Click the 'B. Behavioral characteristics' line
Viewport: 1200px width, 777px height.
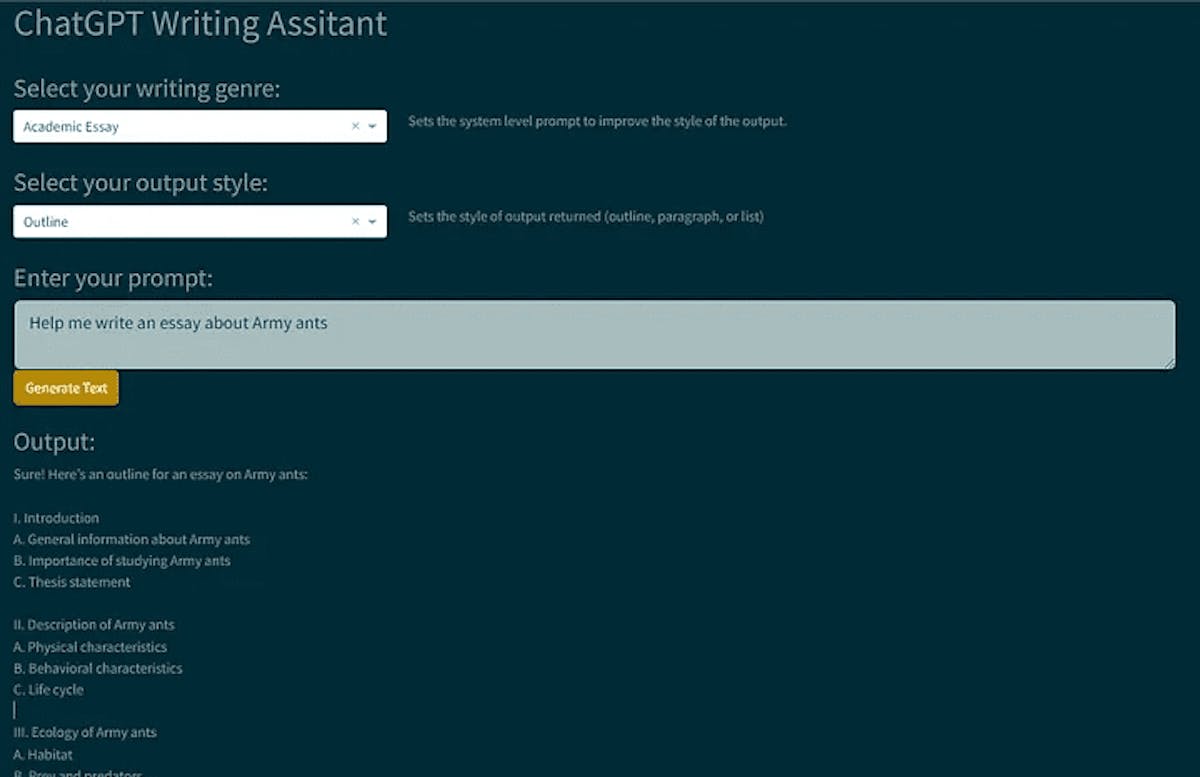coord(98,668)
